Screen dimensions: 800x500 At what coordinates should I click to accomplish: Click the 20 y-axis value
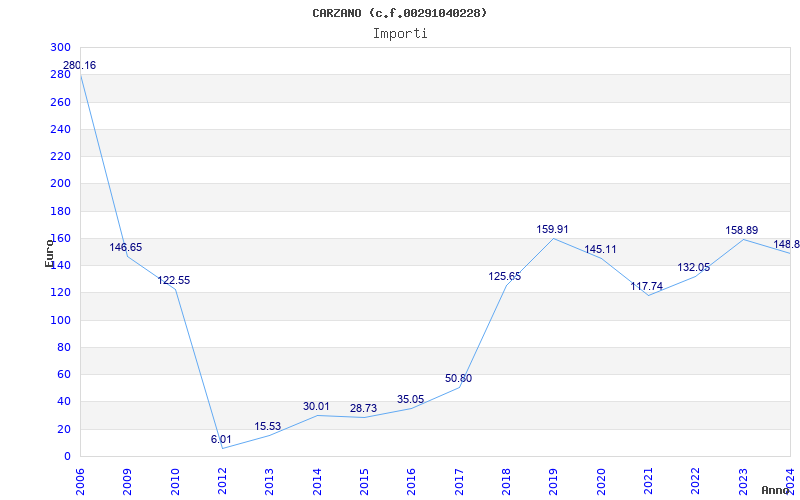63,429
